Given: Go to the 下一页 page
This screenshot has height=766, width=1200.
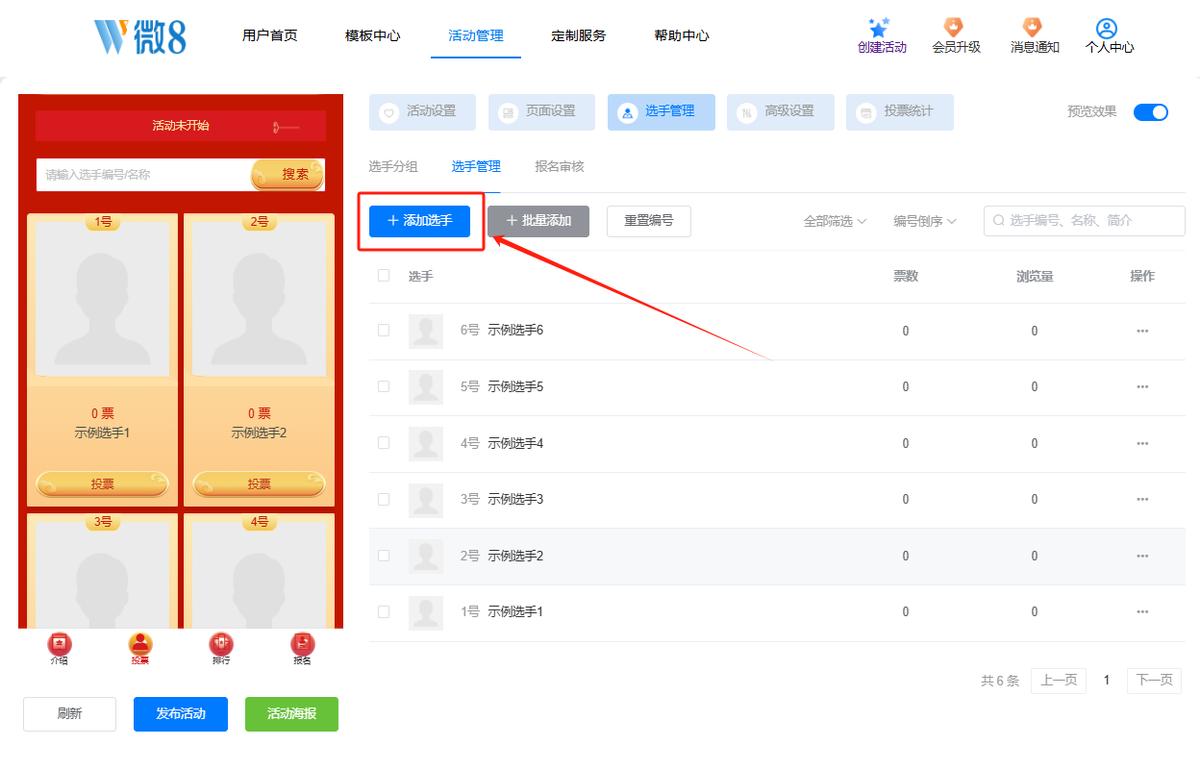Looking at the screenshot, I should coord(1154,681).
